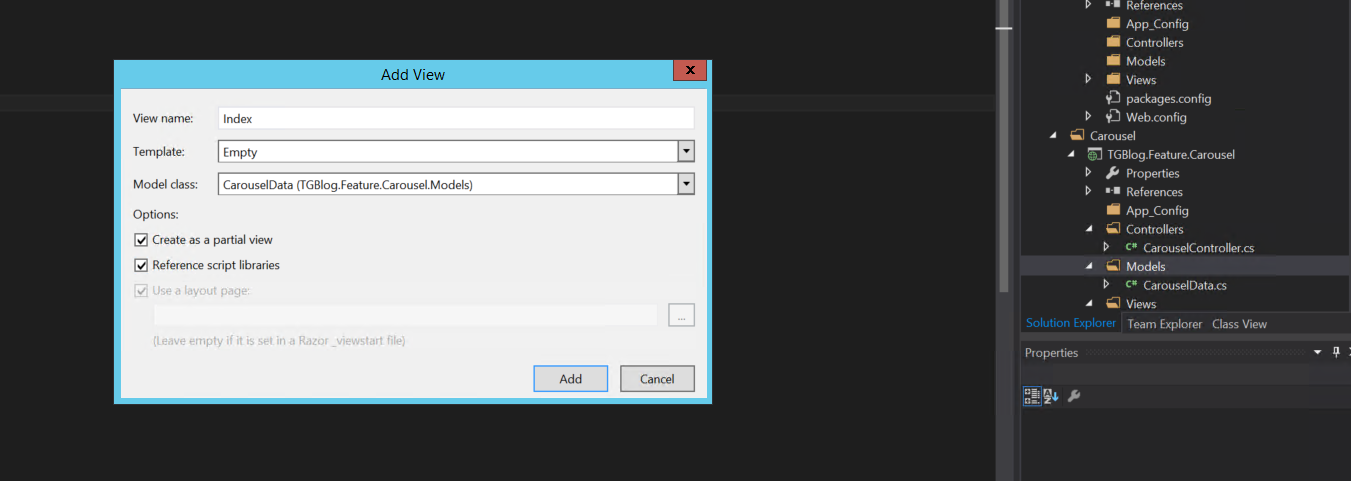The width and height of the screenshot is (1351, 481).
Task: Click the C# icon of CarouselData.cs
Action: [x=1131, y=285]
